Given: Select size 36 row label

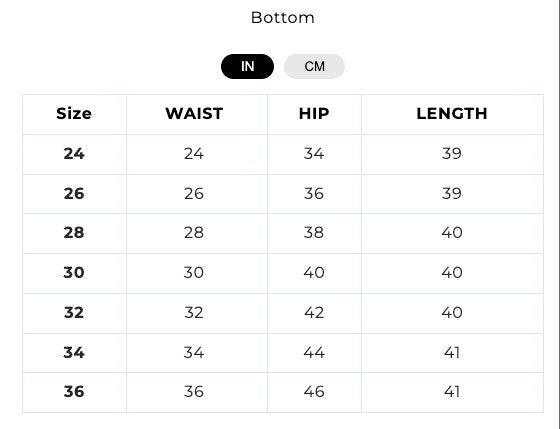Looking at the screenshot, I should point(74,392).
